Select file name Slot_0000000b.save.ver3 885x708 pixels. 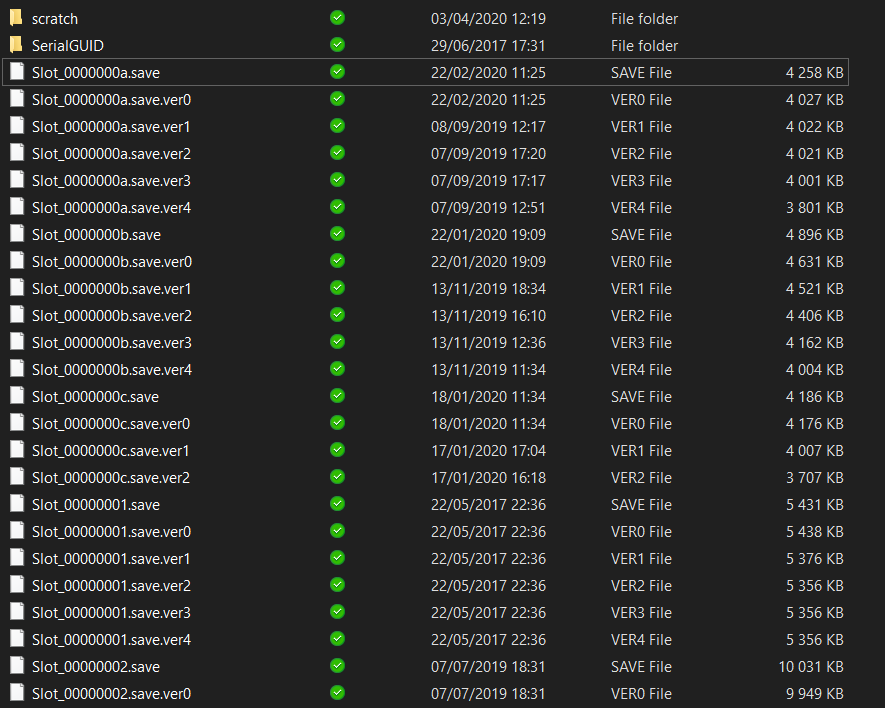click(x=112, y=343)
